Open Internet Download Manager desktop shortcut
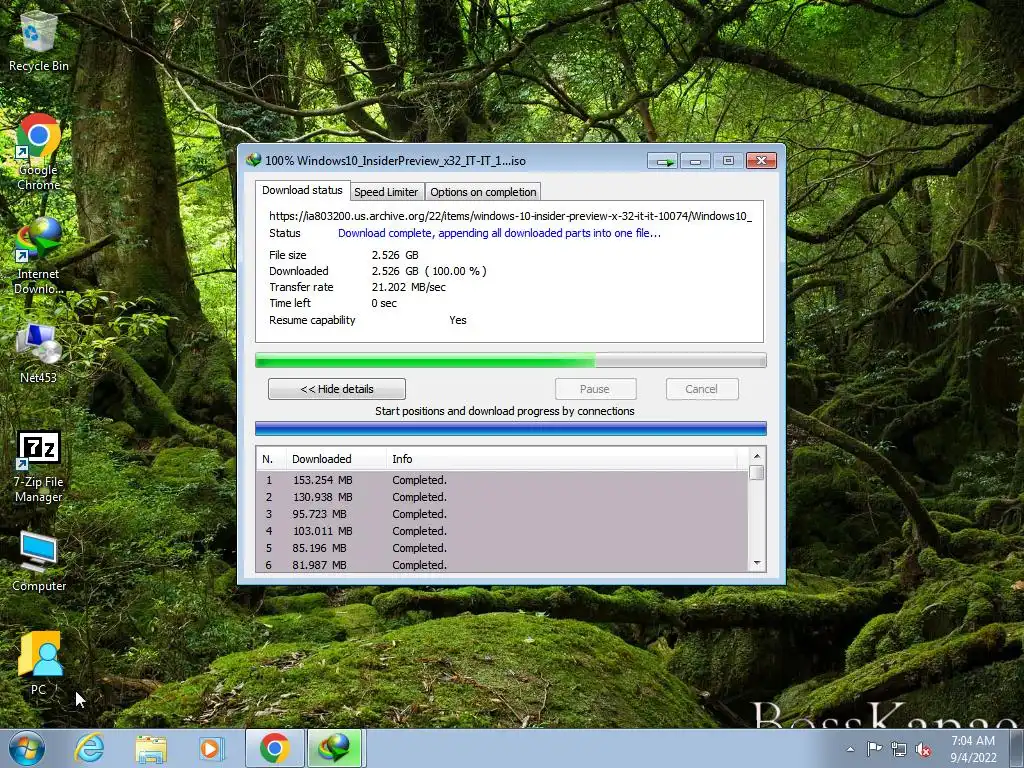 pos(39,255)
